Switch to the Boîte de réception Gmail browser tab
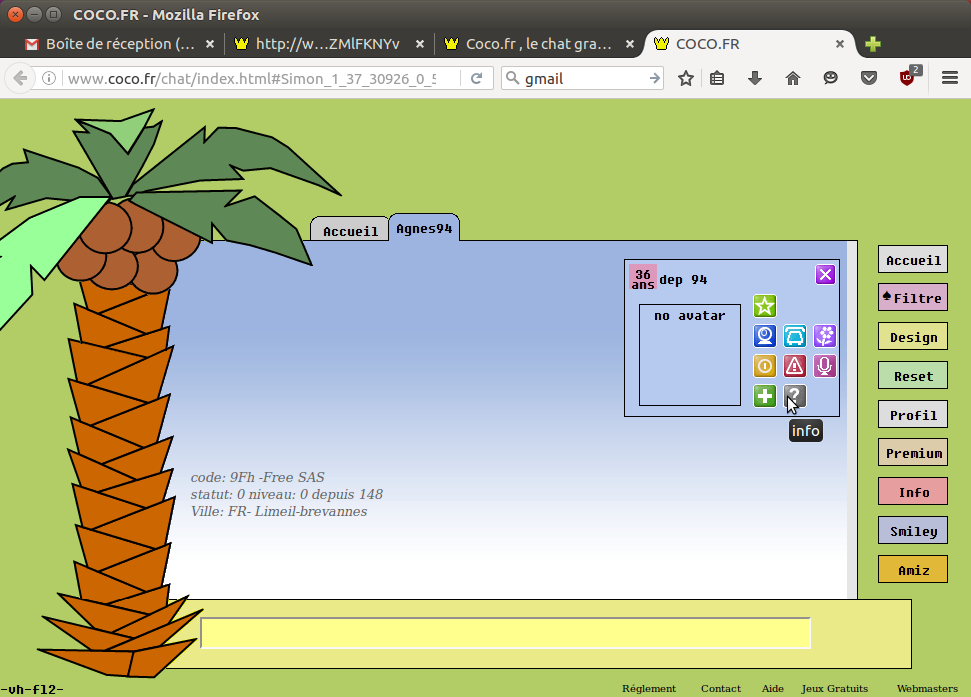The image size is (971, 697). pyautogui.click(x=119, y=44)
